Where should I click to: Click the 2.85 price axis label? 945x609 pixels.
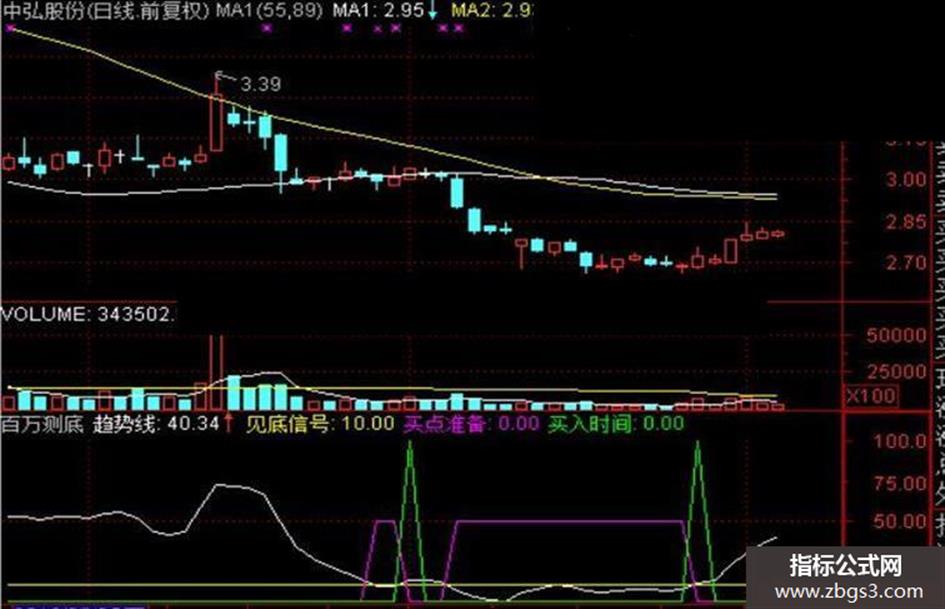click(905, 222)
